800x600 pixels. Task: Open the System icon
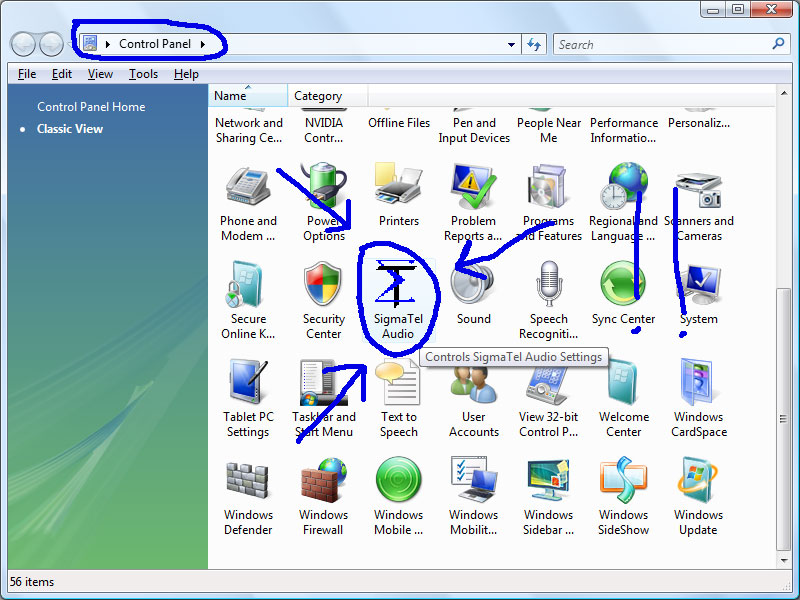tap(698, 294)
